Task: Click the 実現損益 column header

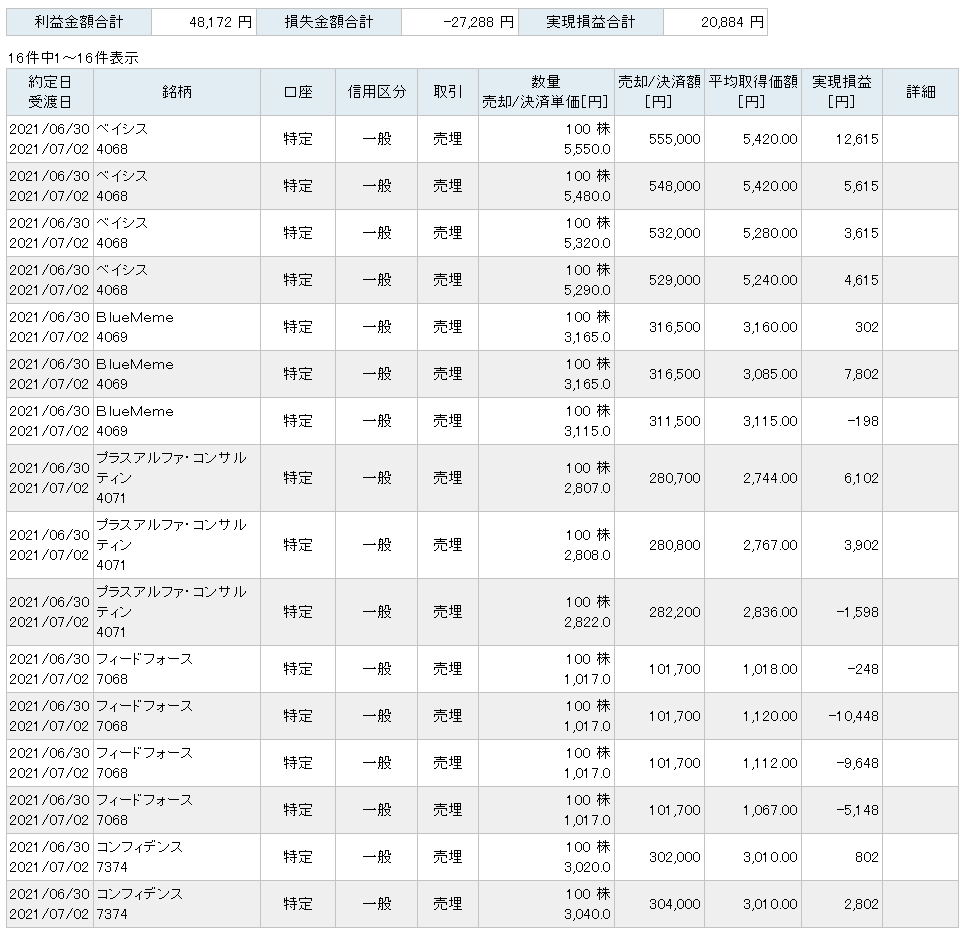Action: pyautogui.click(x=842, y=92)
